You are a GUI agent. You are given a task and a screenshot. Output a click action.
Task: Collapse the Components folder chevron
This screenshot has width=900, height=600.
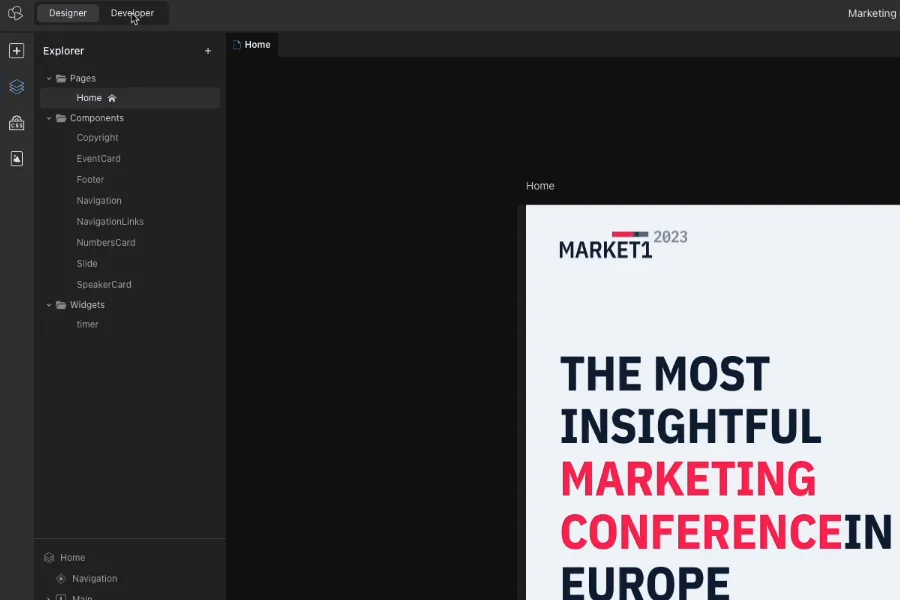[x=49, y=118]
